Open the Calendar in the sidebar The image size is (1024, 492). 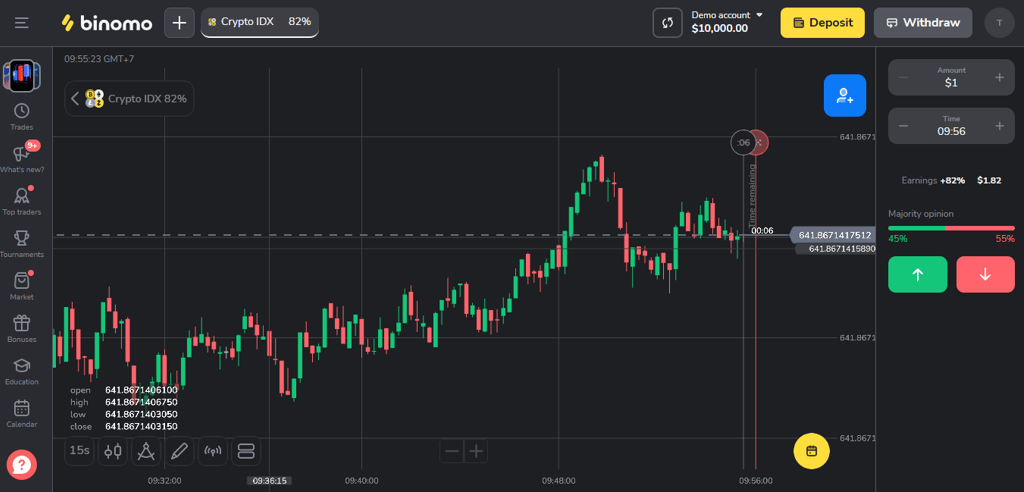[22, 414]
